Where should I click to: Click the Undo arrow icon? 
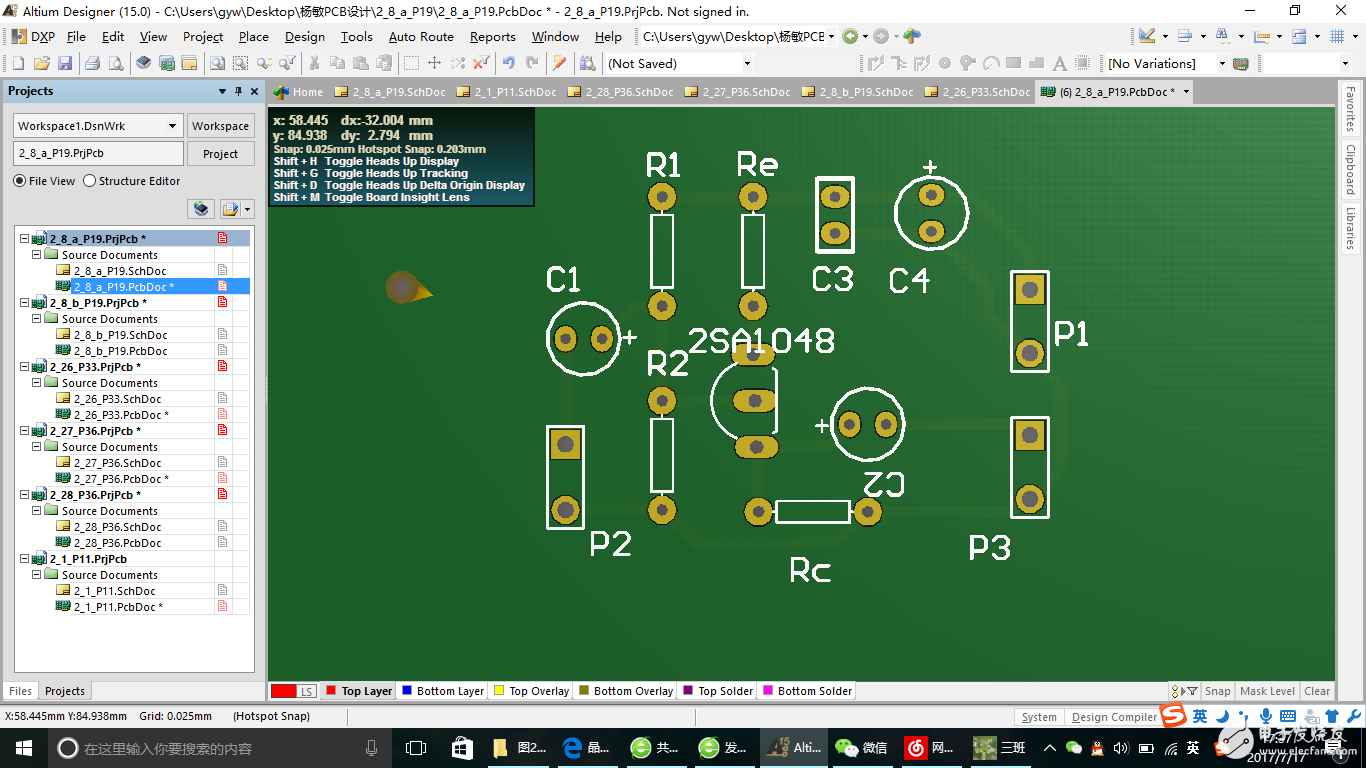click(509, 63)
